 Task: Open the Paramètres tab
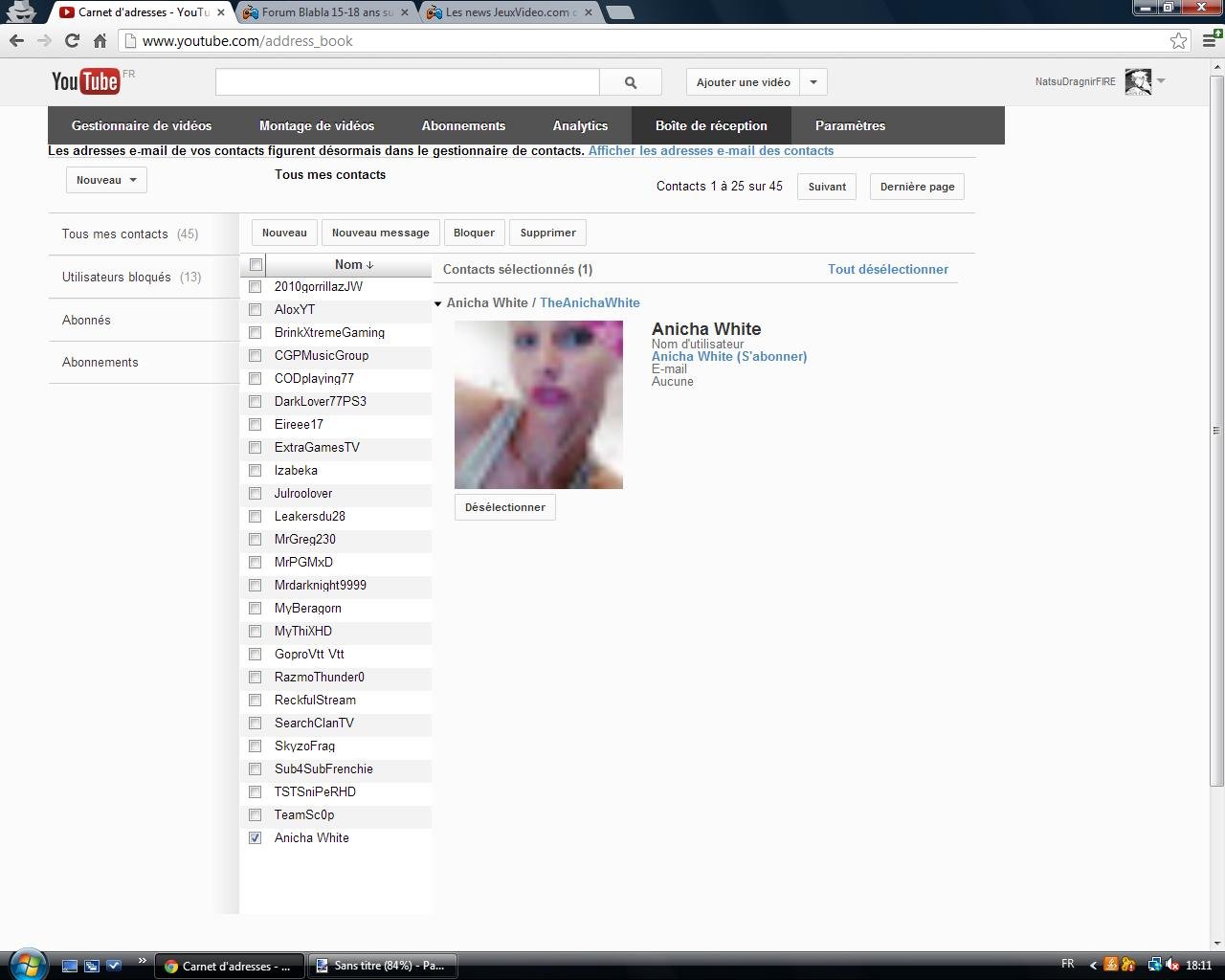(x=850, y=125)
